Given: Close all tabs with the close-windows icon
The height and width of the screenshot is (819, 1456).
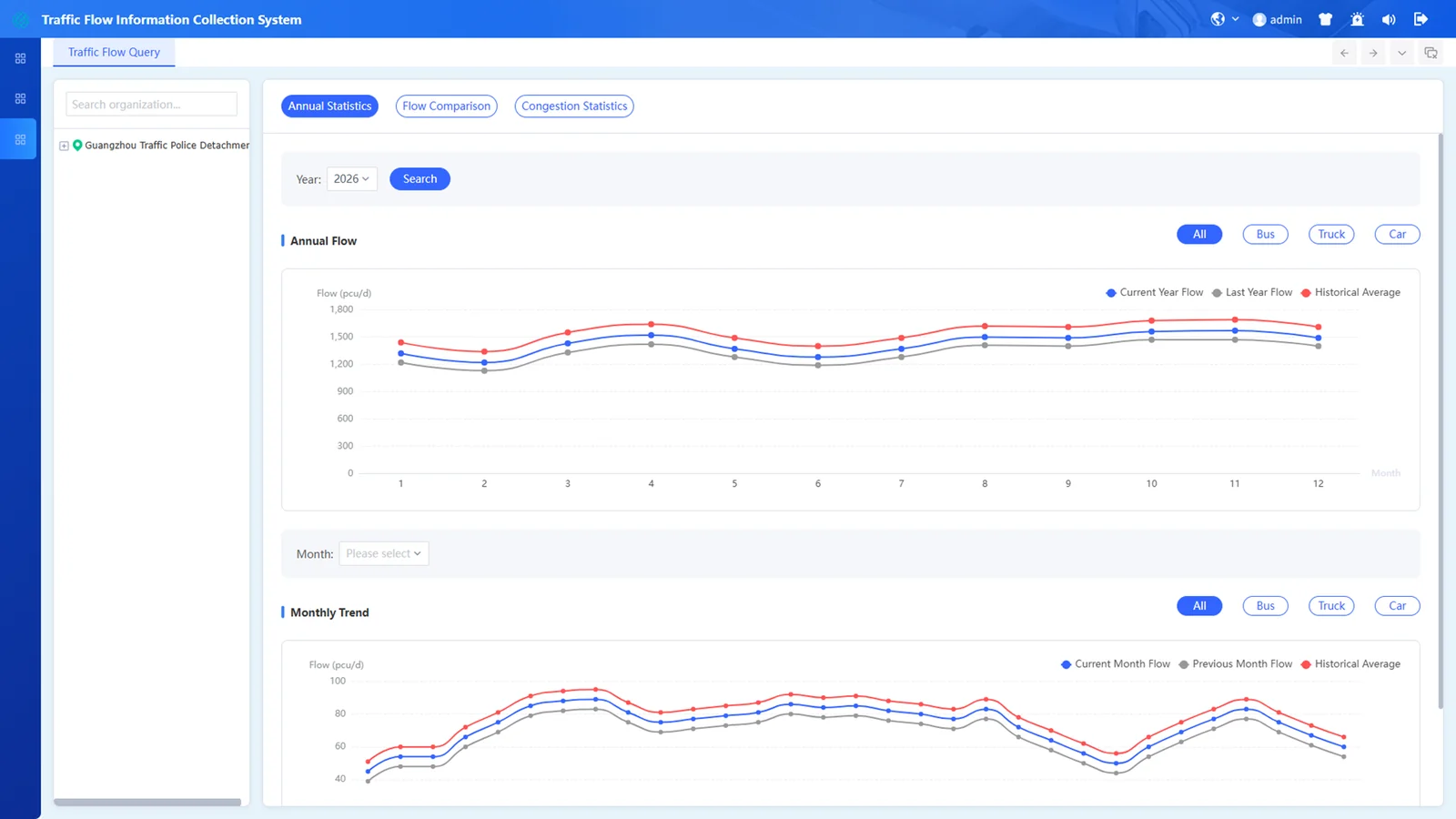Looking at the screenshot, I should (x=1431, y=53).
